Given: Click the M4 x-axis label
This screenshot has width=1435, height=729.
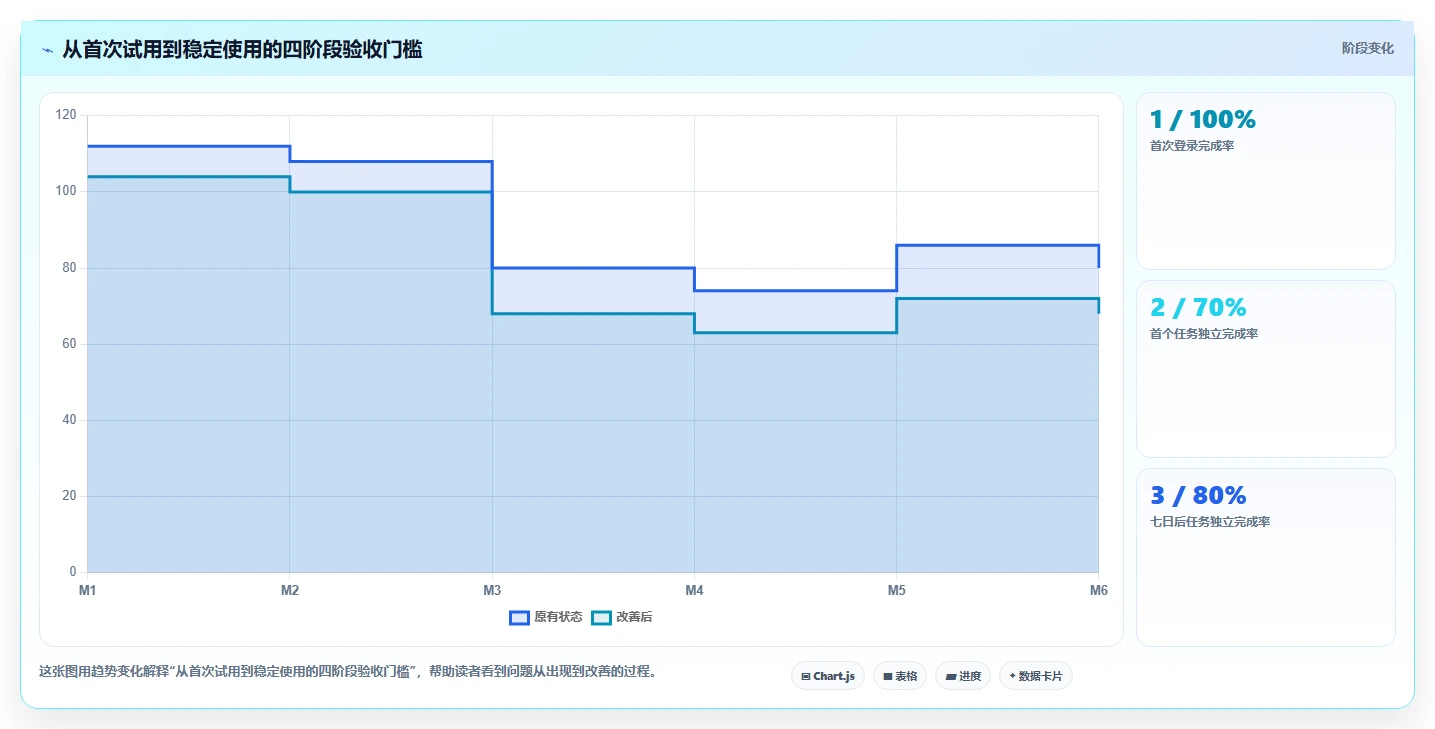Looking at the screenshot, I should point(694,591).
